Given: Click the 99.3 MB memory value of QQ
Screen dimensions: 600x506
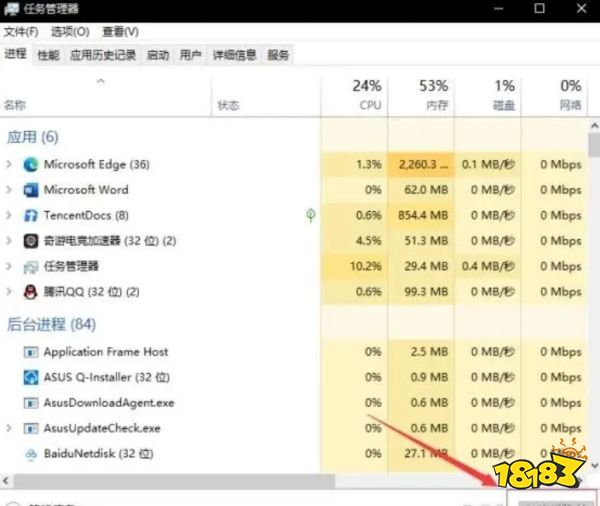Looking at the screenshot, I should [426, 292].
